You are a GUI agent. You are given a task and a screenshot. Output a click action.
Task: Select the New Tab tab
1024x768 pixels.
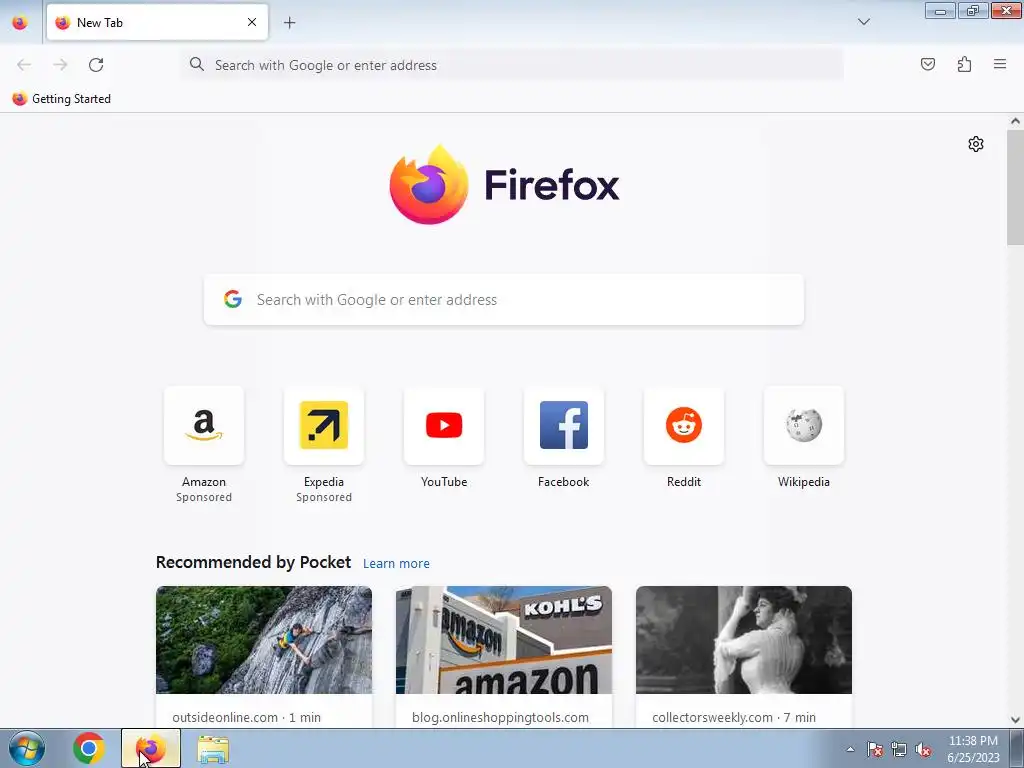(157, 22)
